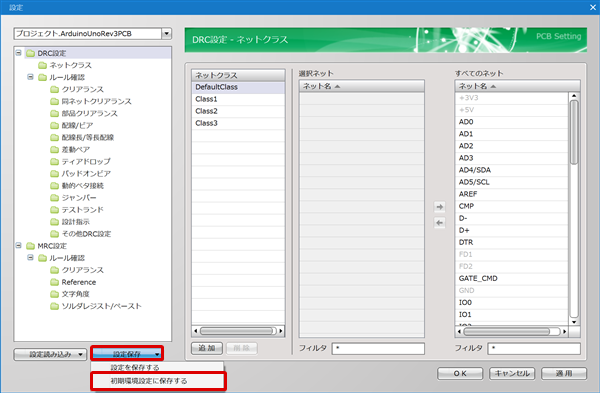
Task: Open the 設定保存 dropdown button
Action: point(127,354)
